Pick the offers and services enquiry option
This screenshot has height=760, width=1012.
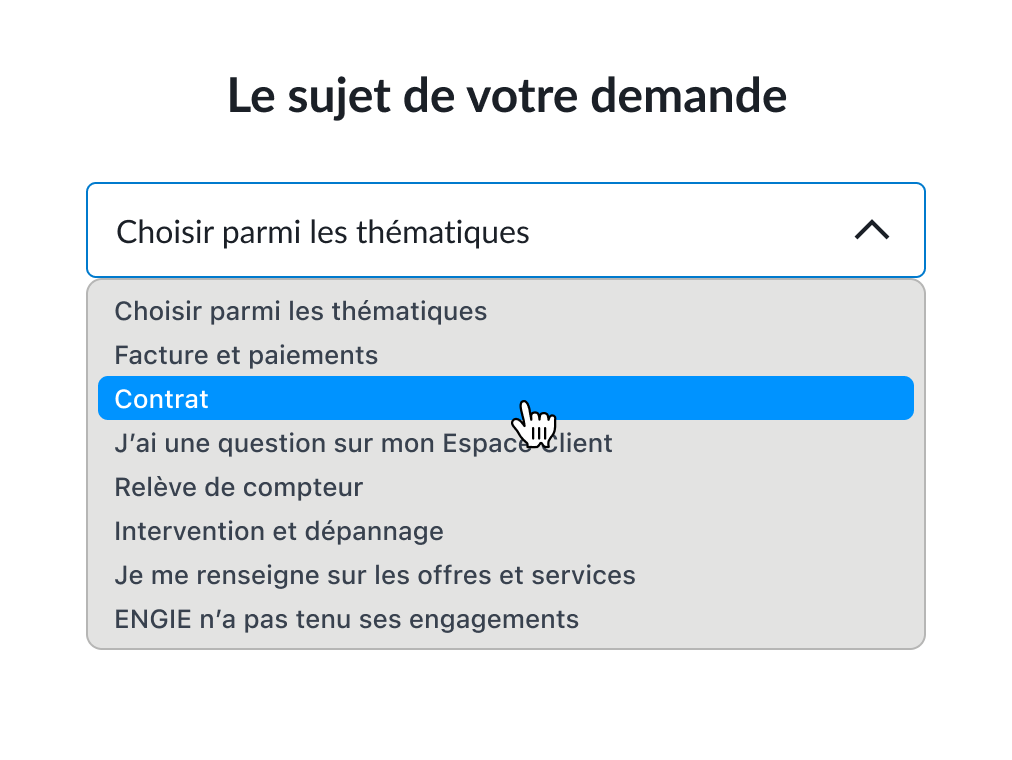(x=375, y=575)
